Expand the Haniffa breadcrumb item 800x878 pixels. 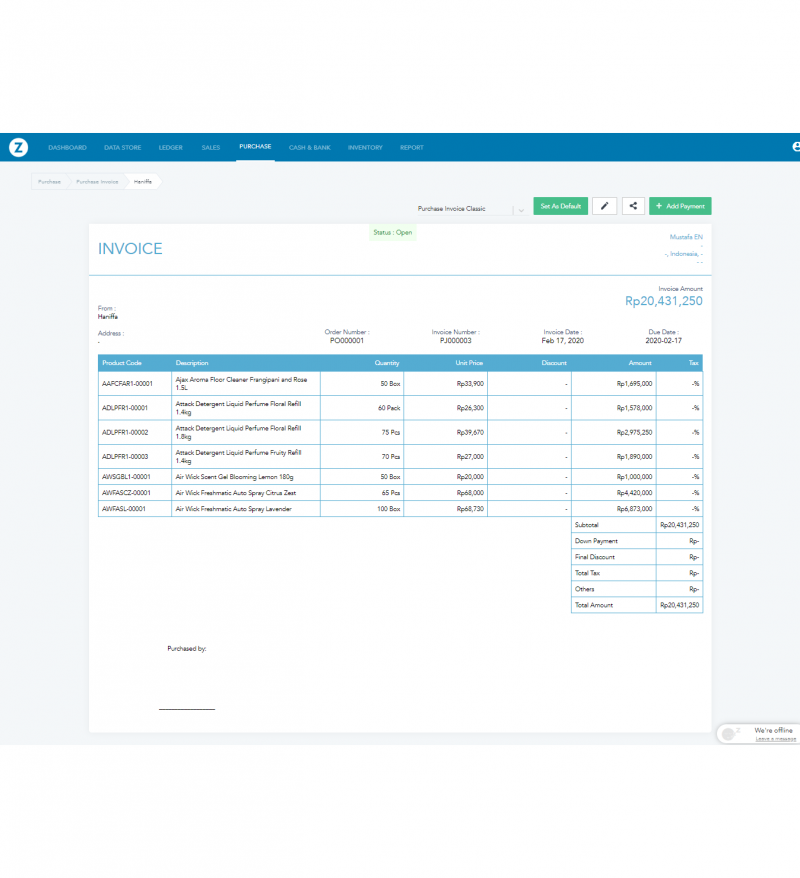141,182
